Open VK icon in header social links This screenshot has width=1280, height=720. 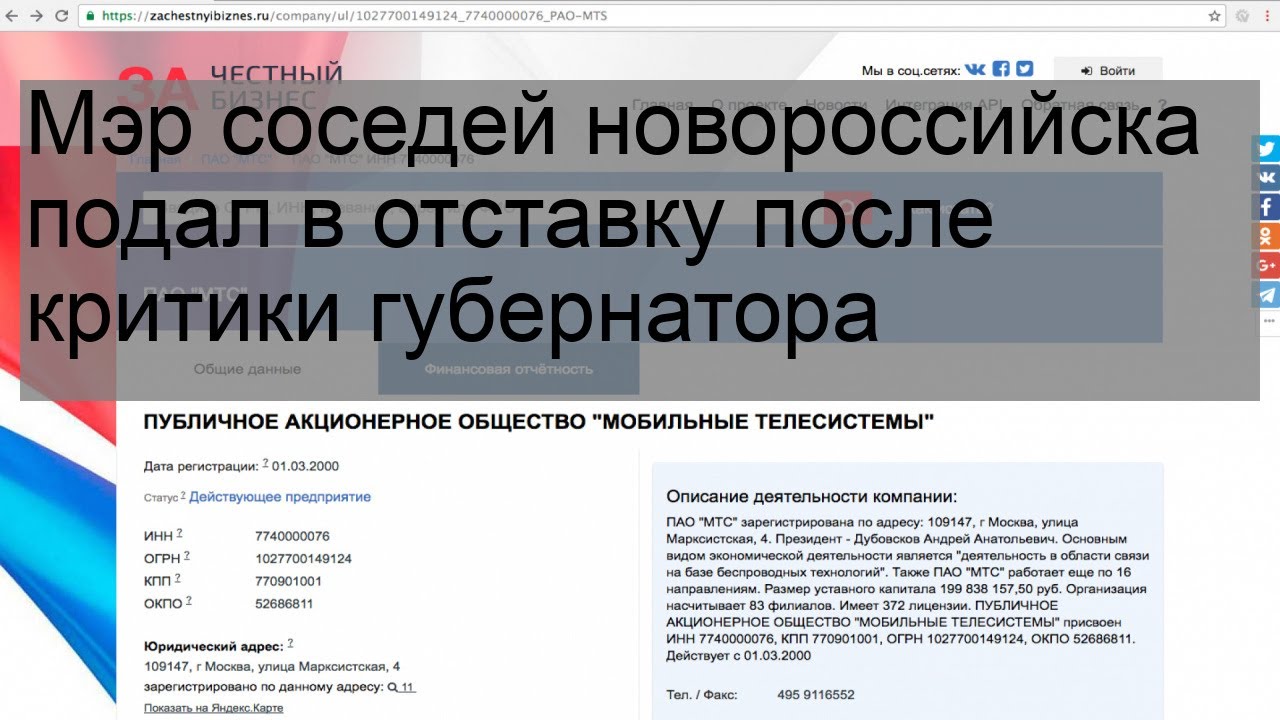click(975, 70)
